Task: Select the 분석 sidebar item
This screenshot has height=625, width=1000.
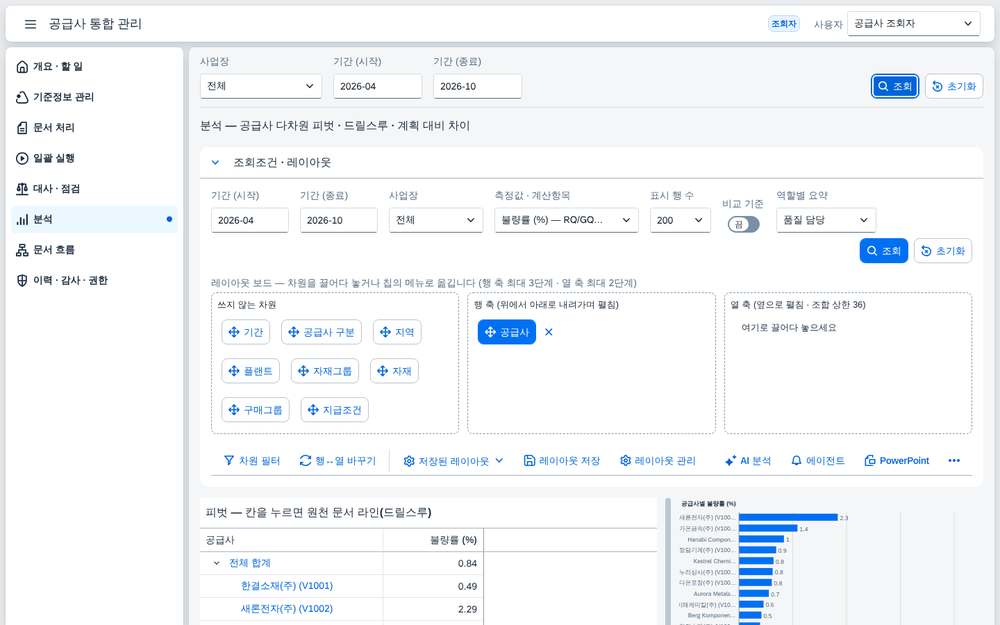Action: pyautogui.click(x=94, y=219)
